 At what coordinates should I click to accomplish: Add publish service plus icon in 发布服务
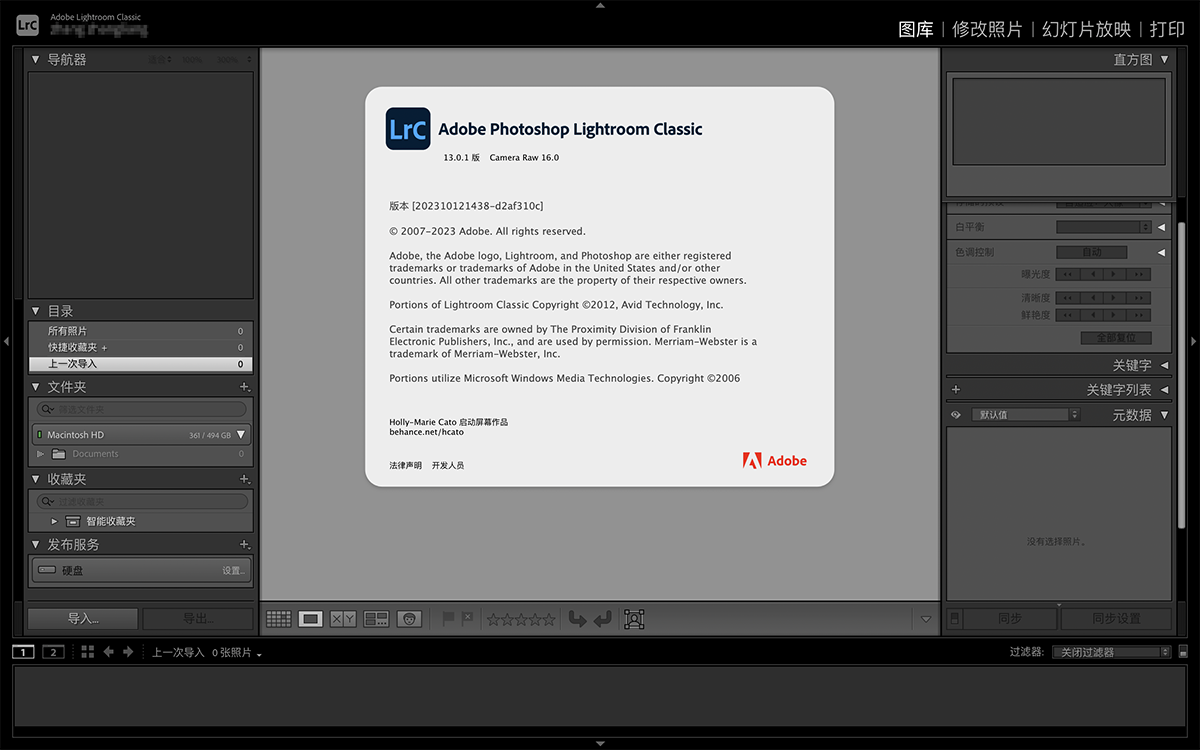tap(244, 544)
